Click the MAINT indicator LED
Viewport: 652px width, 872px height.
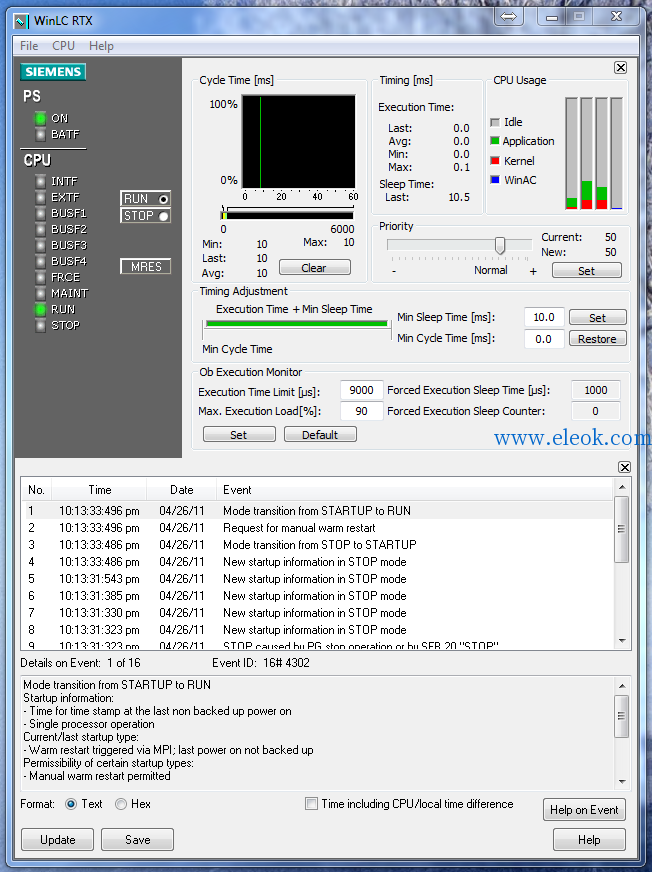coord(40,294)
